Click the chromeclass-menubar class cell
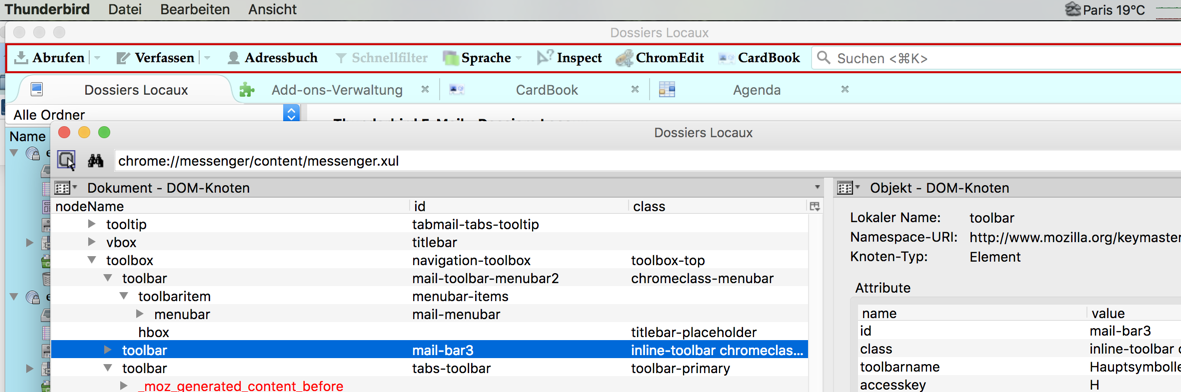 click(702, 278)
